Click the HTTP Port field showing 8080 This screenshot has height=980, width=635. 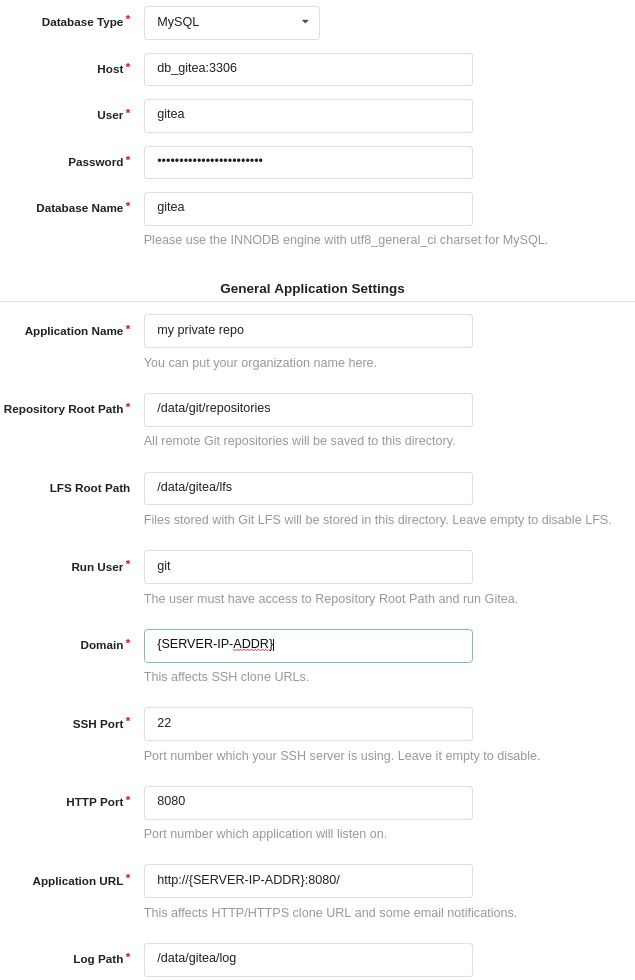tap(308, 803)
